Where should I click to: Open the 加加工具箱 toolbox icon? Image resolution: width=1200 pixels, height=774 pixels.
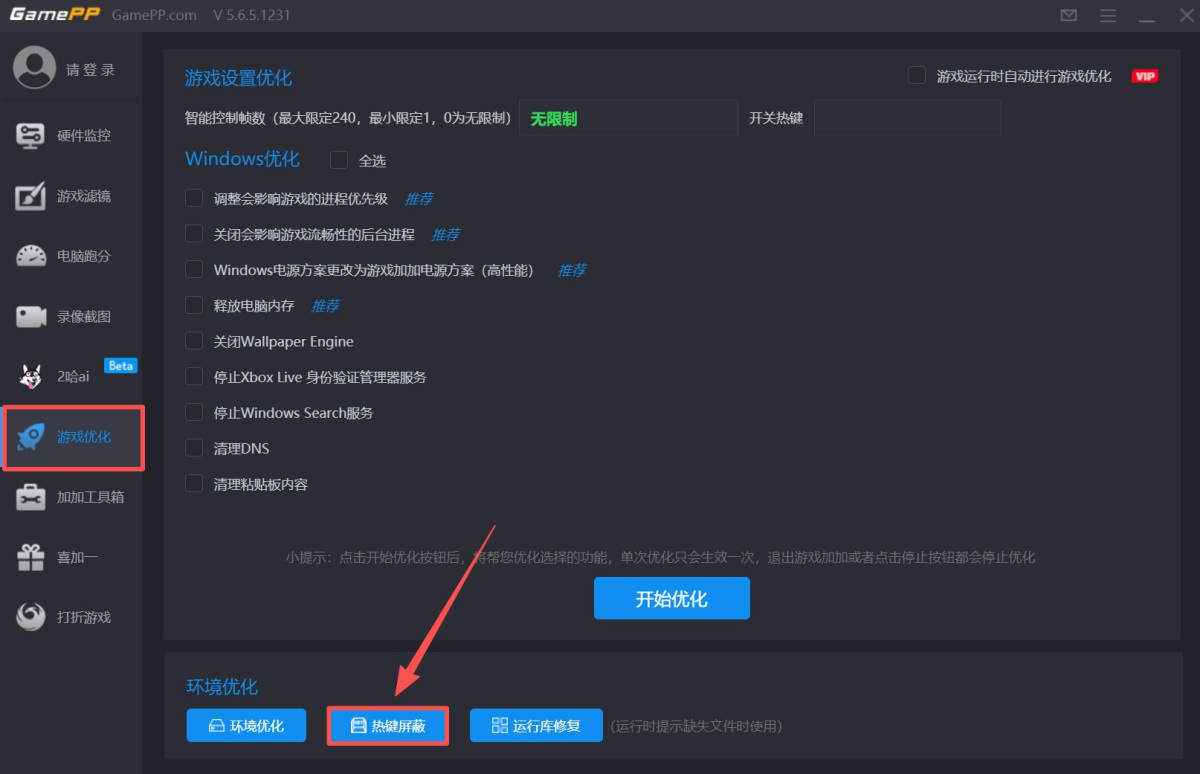tap(31, 497)
